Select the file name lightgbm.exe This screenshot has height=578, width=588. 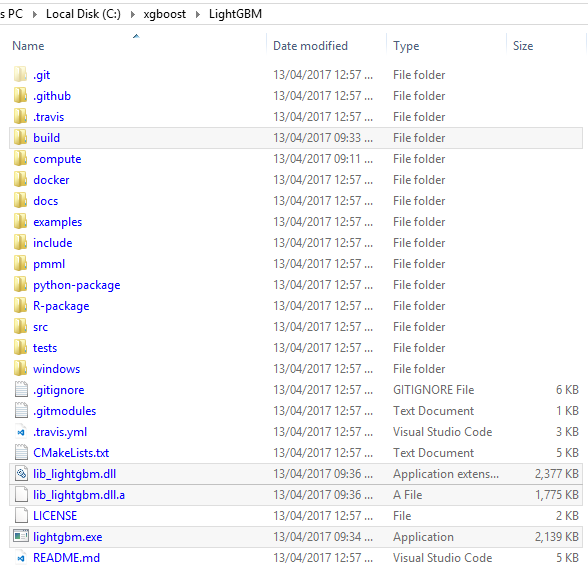coord(68,537)
